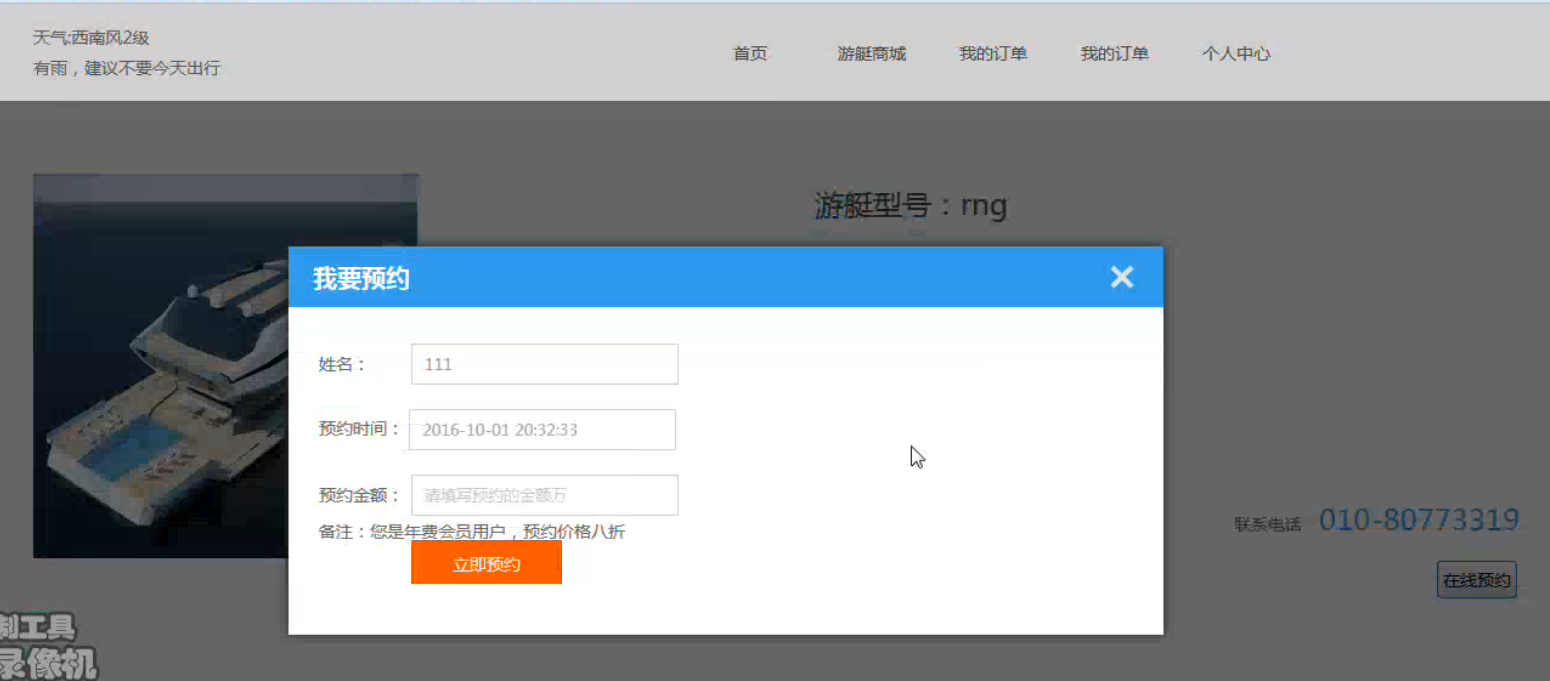The height and width of the screenshot is (681, 1550).
Task: Focus the 预约时间 date-time field
Action: (543, 430)
